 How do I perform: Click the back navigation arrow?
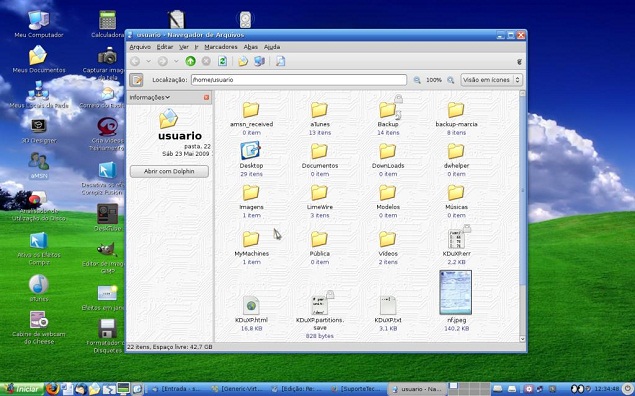click(x=135, y=61)
